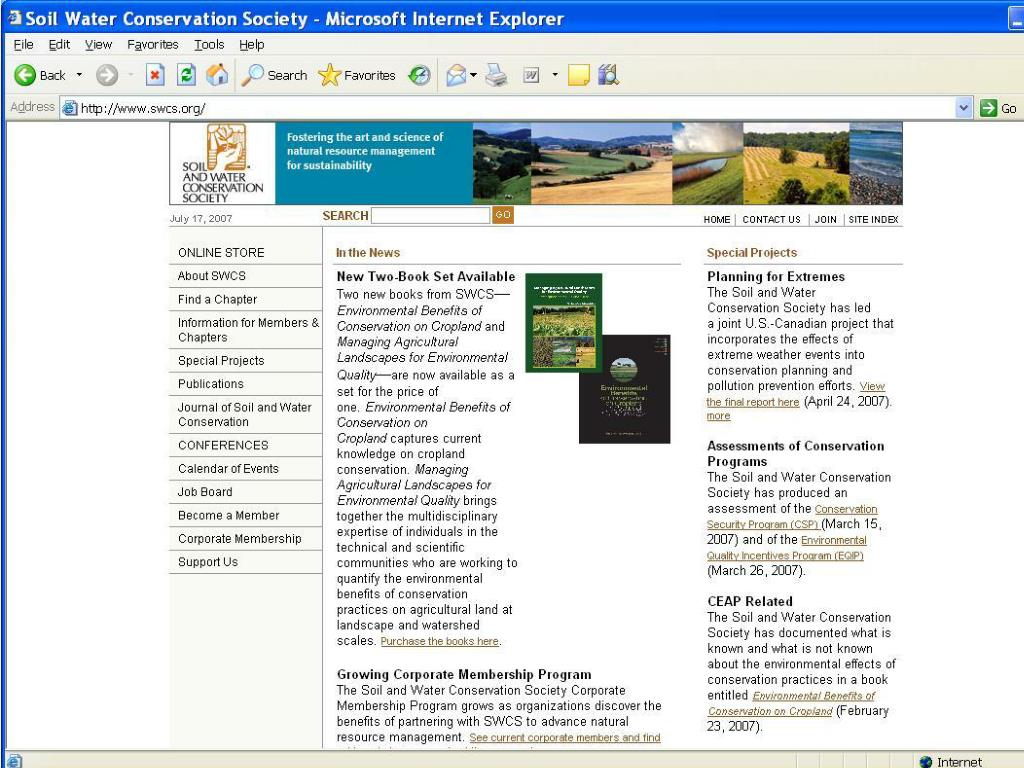Click the 'Purchase the books here' link
The height and width of the screenshot is (768, 1024).
pyautogui.click(x=440, y=641)
